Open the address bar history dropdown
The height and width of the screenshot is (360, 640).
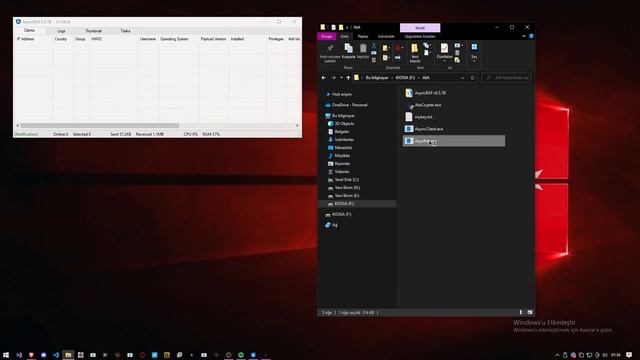point(462,78)
